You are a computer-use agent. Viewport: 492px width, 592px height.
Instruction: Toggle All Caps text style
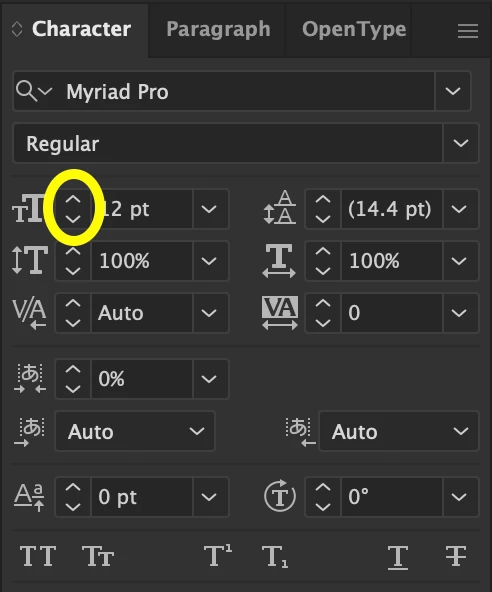[38, 556]
